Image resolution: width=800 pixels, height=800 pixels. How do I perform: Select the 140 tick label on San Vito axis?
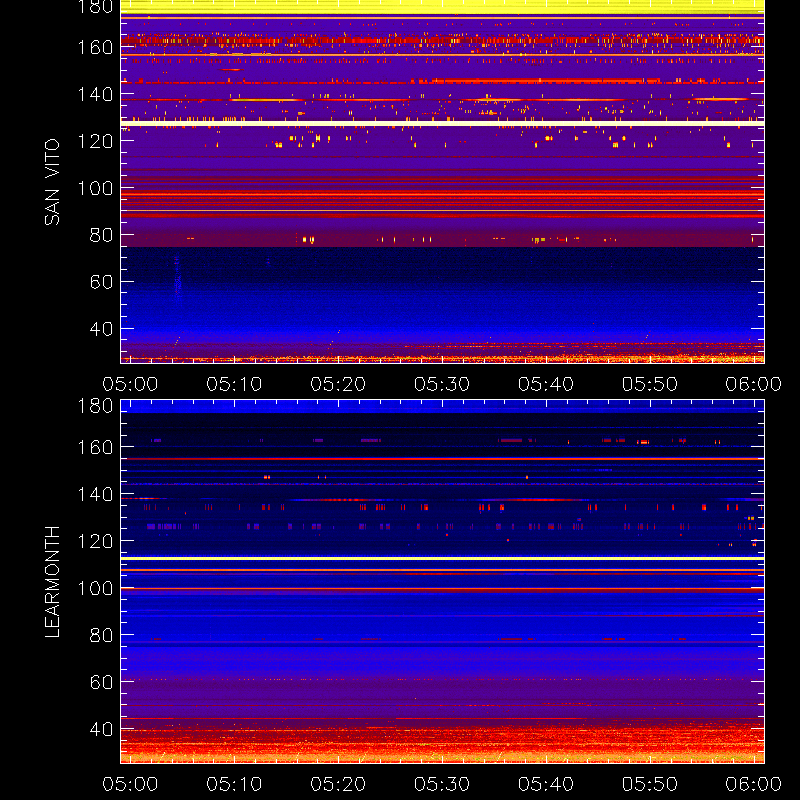pyautogui.click(x=95, y=94)
